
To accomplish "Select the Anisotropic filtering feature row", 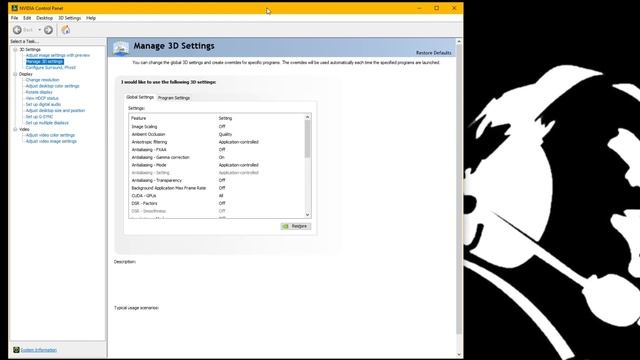I will pos(217,142).
